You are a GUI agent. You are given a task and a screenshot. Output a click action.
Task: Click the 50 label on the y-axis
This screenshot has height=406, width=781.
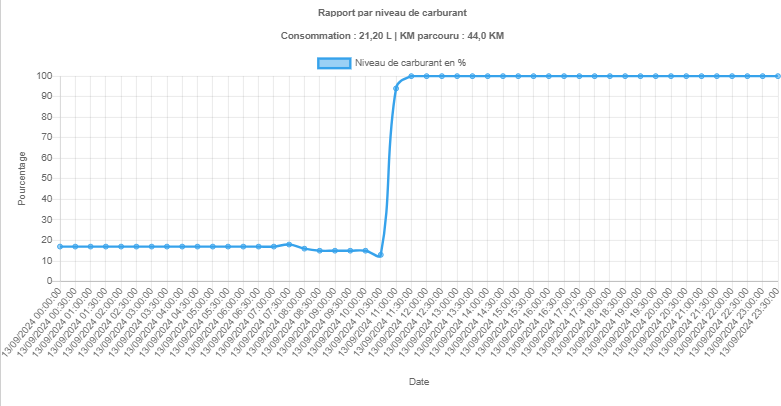point(47,178)
